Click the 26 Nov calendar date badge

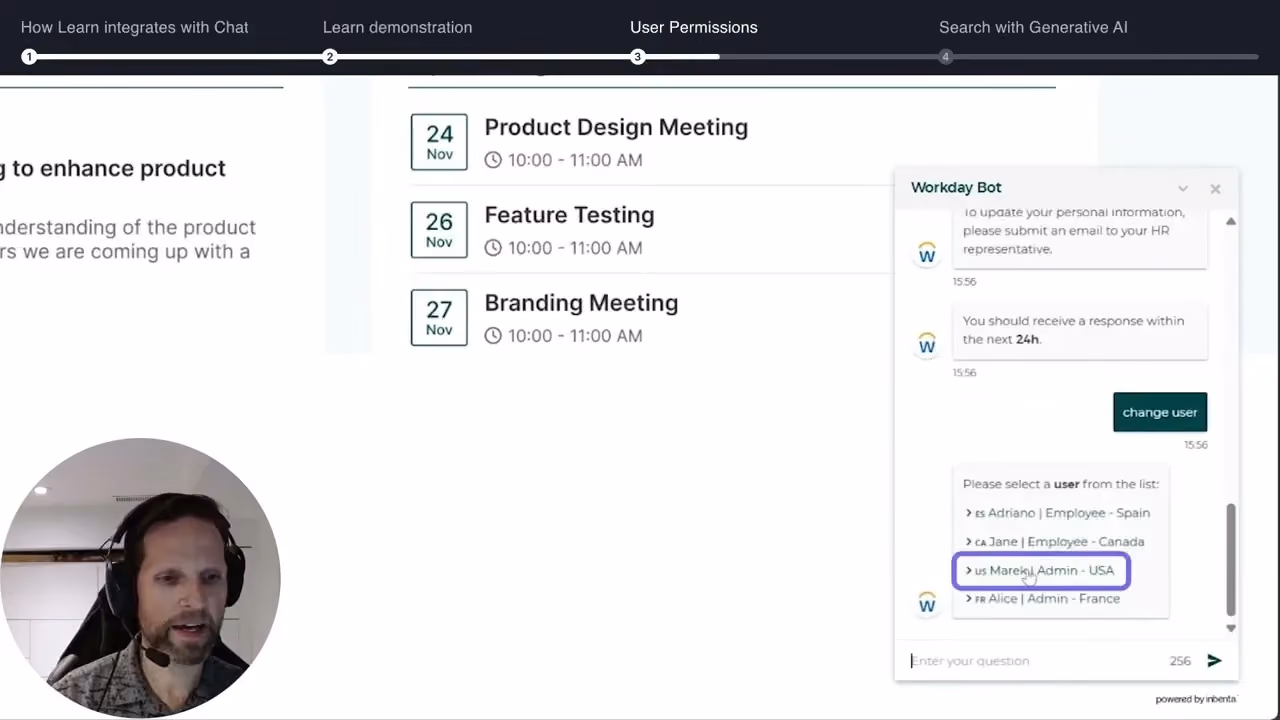(x=439, y=230)
